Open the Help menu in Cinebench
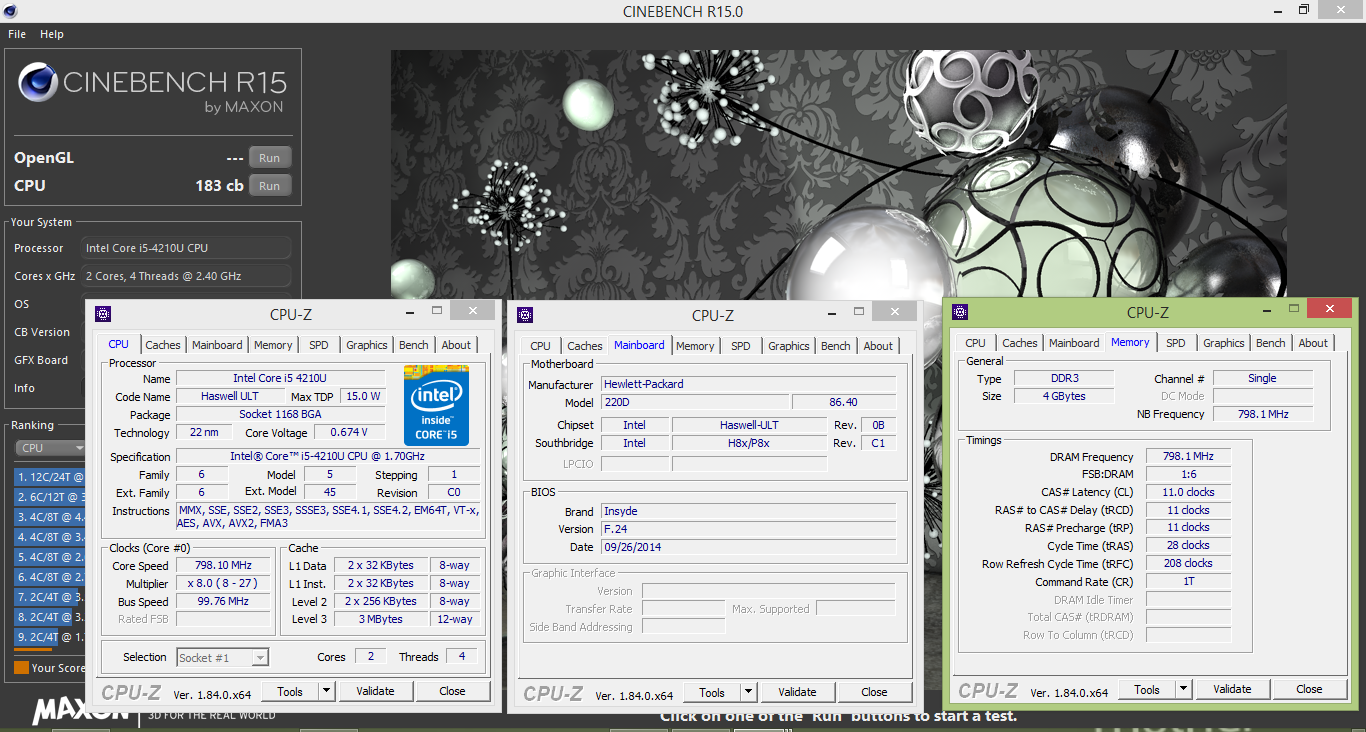The image size is (1366, 732). coord(52,34)
